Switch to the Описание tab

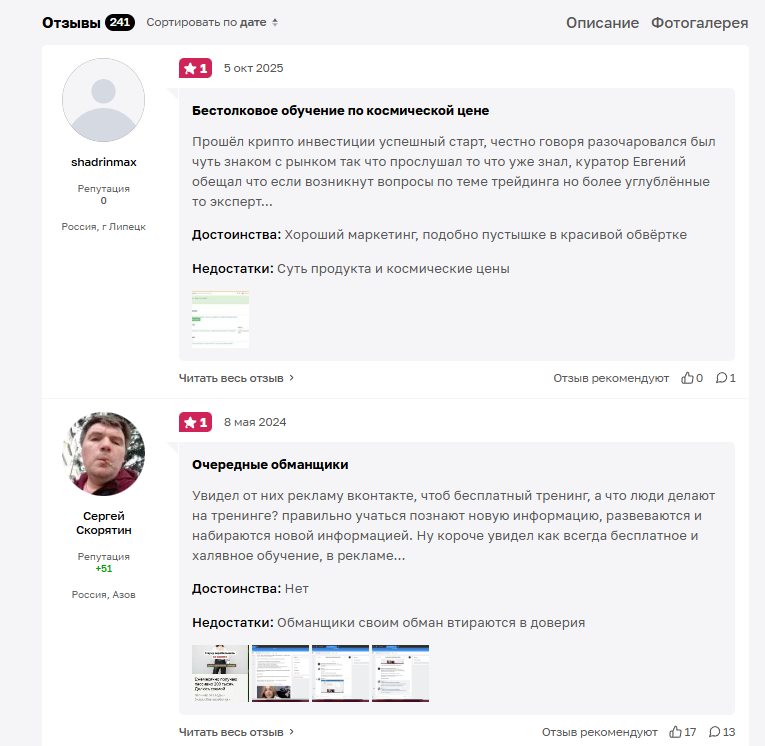[x=602, y=23]
